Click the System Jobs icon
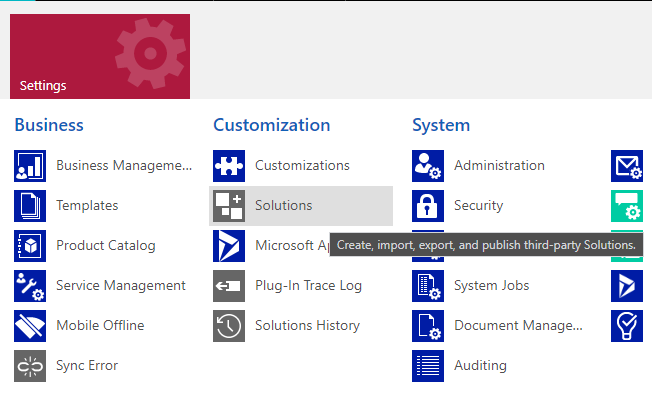This screenshot has height=398, width=652. click(428, 286)
